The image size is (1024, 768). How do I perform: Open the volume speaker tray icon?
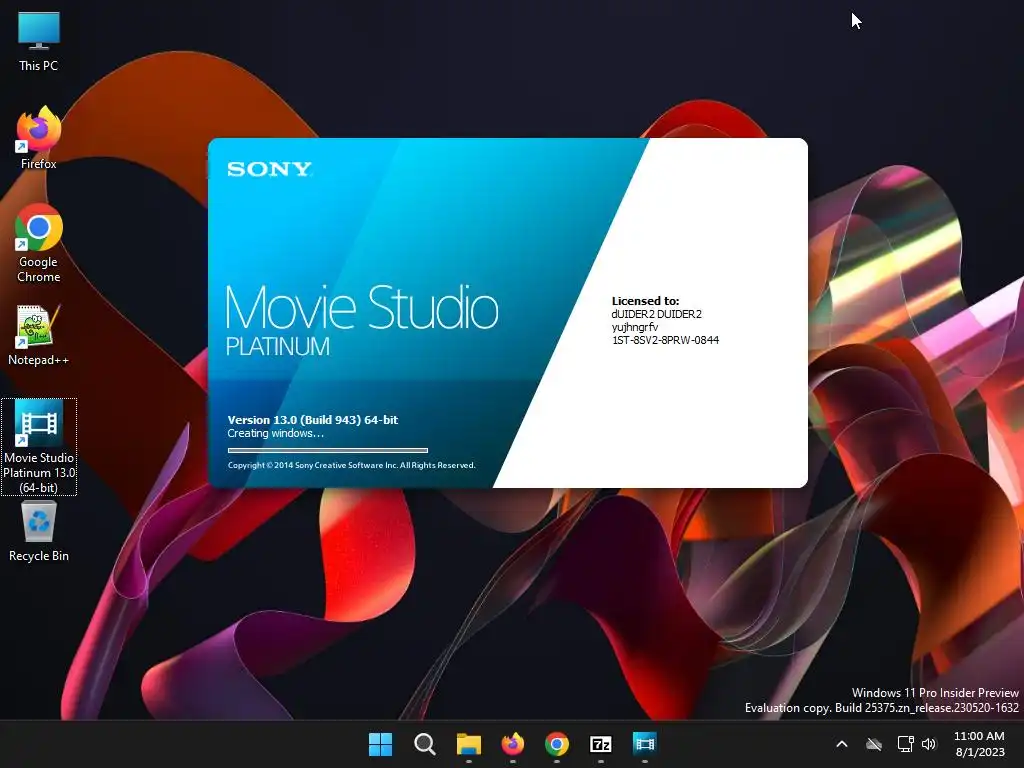tap(929, 744)
